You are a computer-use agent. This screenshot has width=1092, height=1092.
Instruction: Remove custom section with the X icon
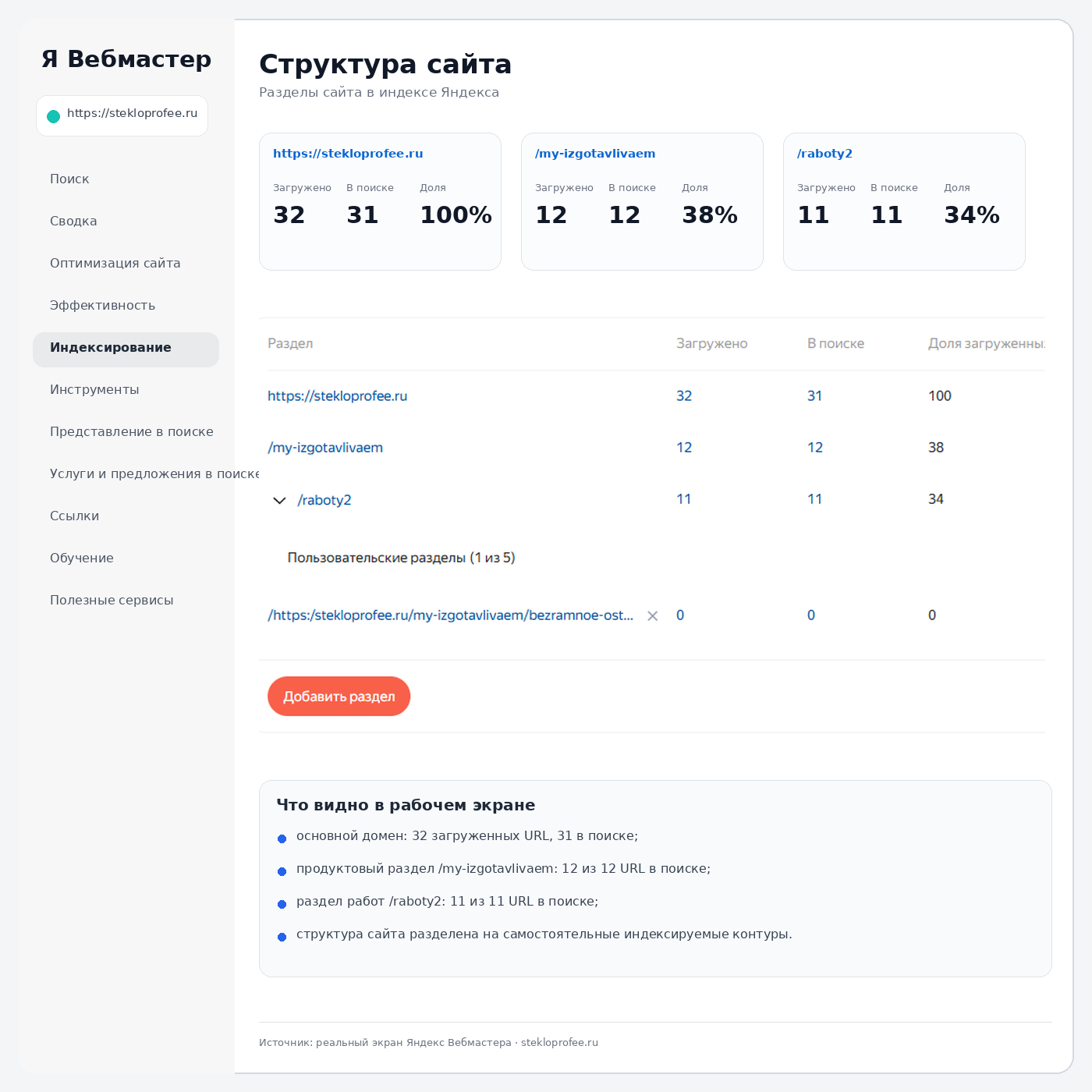pos(653,616)
